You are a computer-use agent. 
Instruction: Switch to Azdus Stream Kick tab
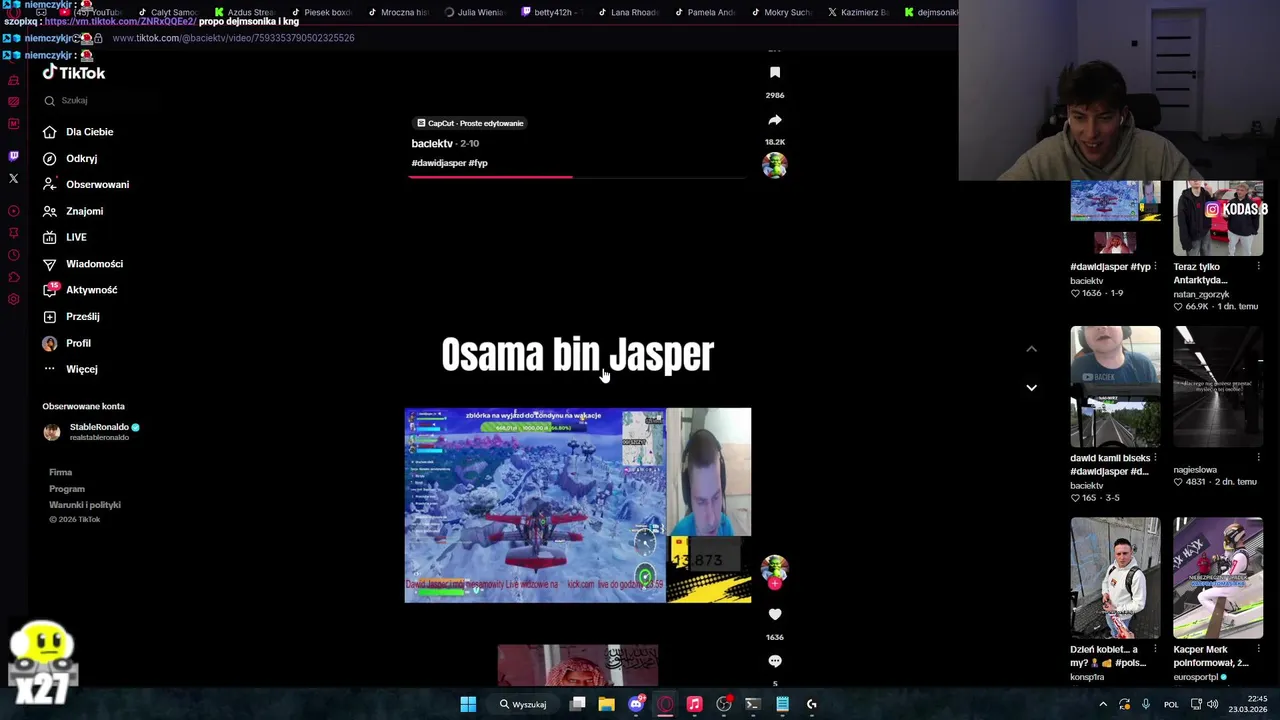(x=246, y=12)
